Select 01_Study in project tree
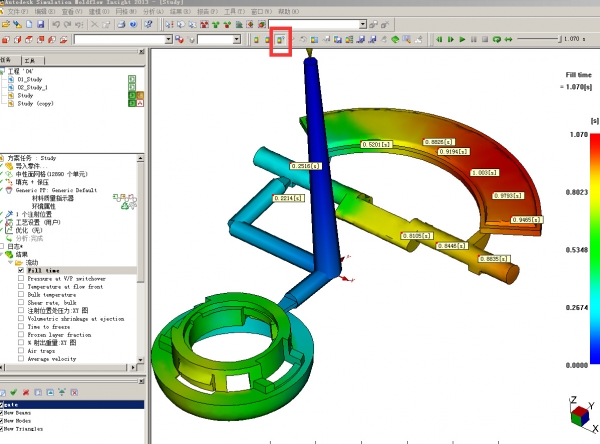 pyautogui.click(x=29, y=79)
